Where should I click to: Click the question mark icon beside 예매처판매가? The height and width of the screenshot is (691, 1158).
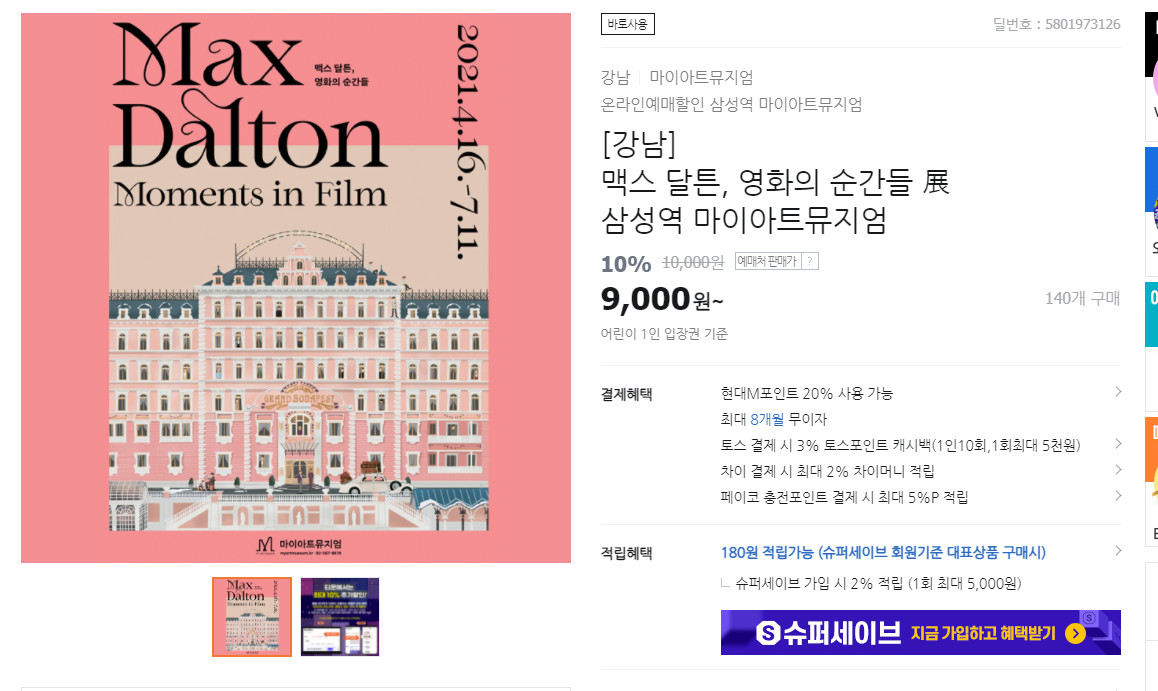pyautogui.click(x=810, y=261)
